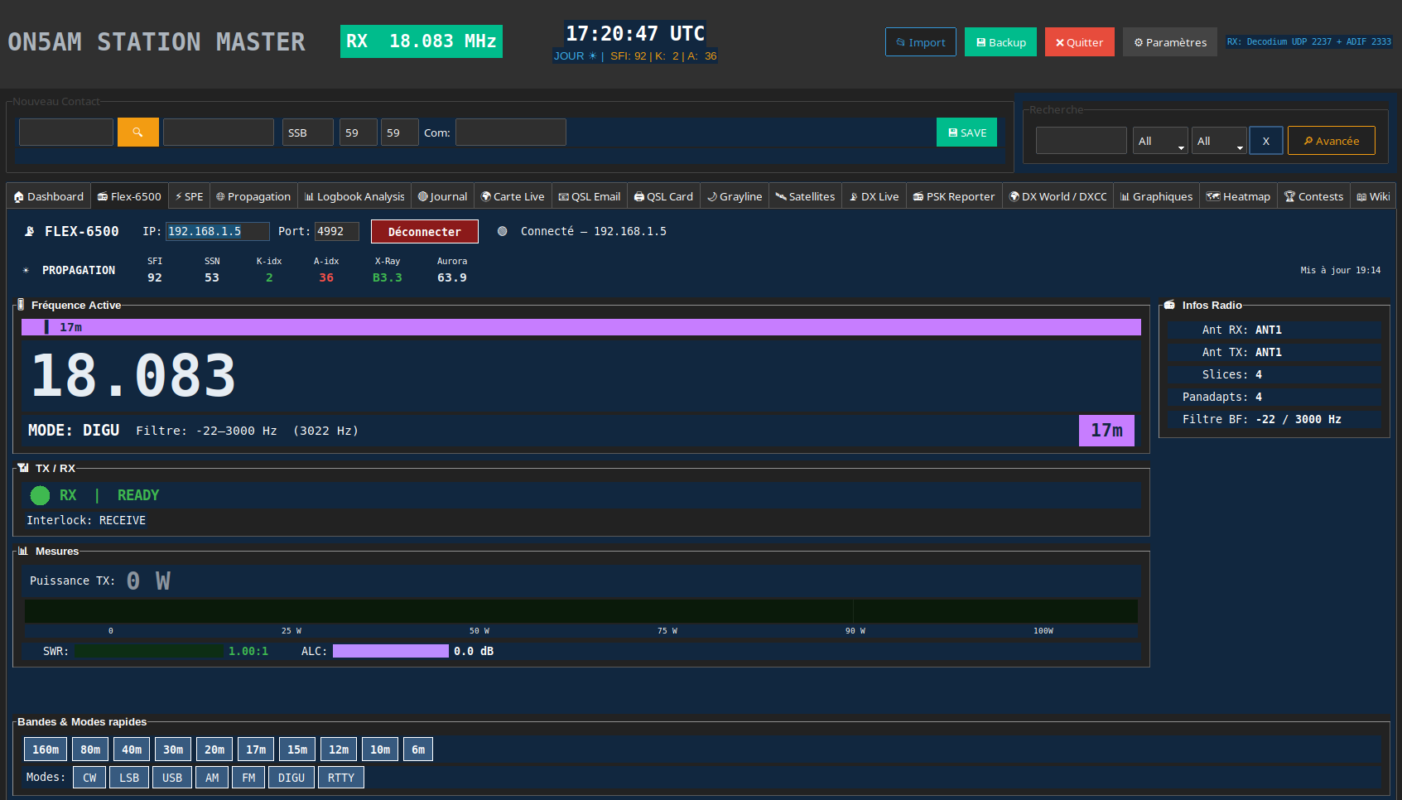Click the TX power meter bar
Image resolution: width=1402 pixels, height=800 pixels.
[581, 611]
